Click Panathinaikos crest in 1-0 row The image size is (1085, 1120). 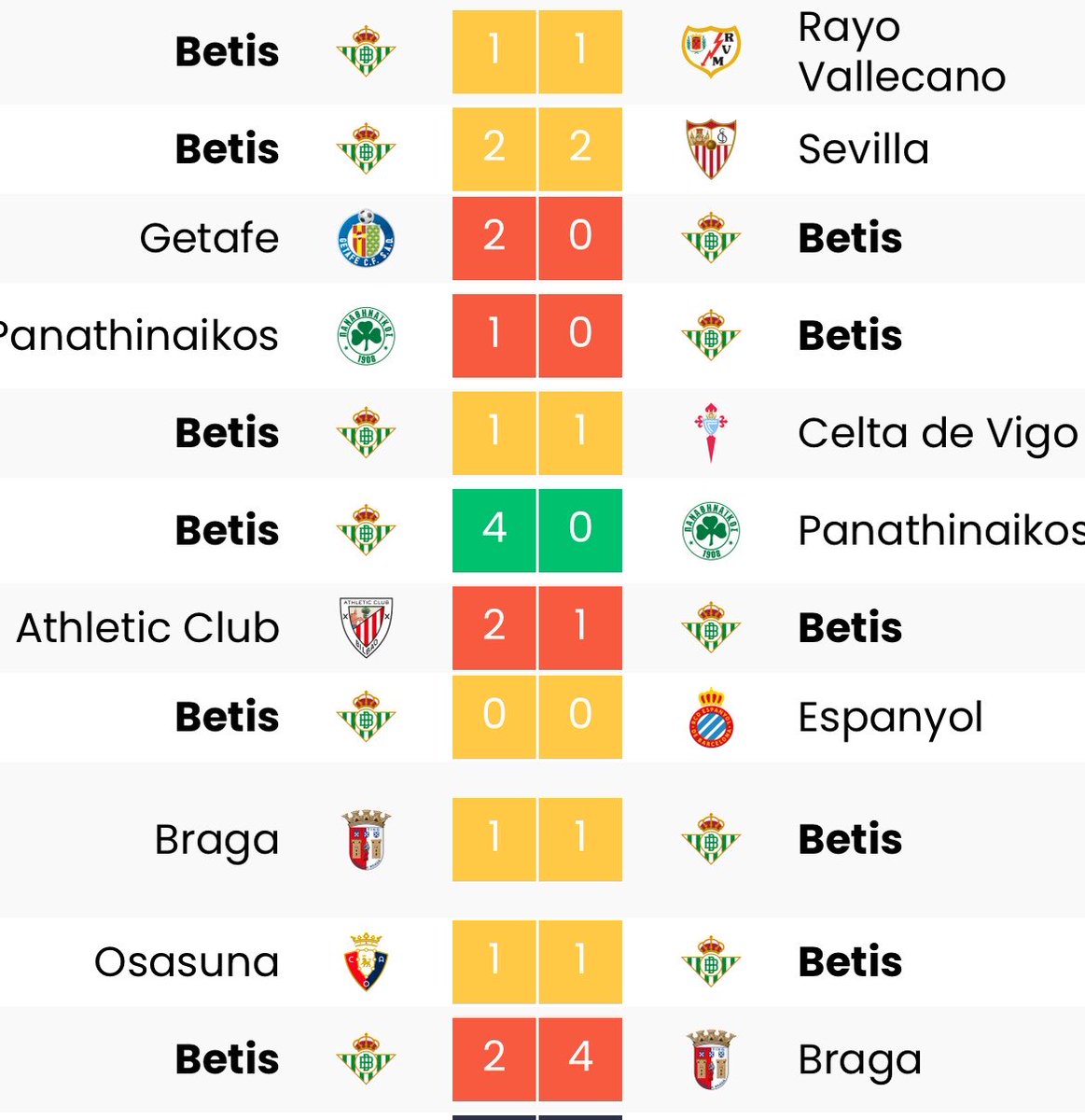click(366, 335)
